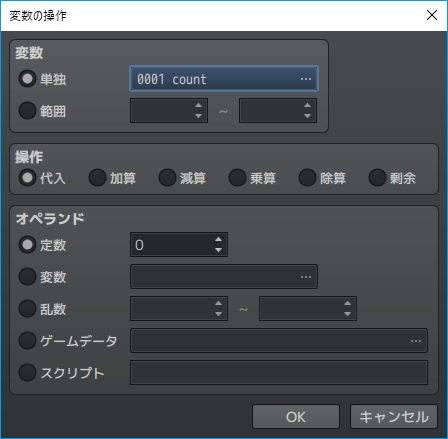Decrease the random maximum value down arrow
This screenshot has height=439, width=448.
point(347,314)
